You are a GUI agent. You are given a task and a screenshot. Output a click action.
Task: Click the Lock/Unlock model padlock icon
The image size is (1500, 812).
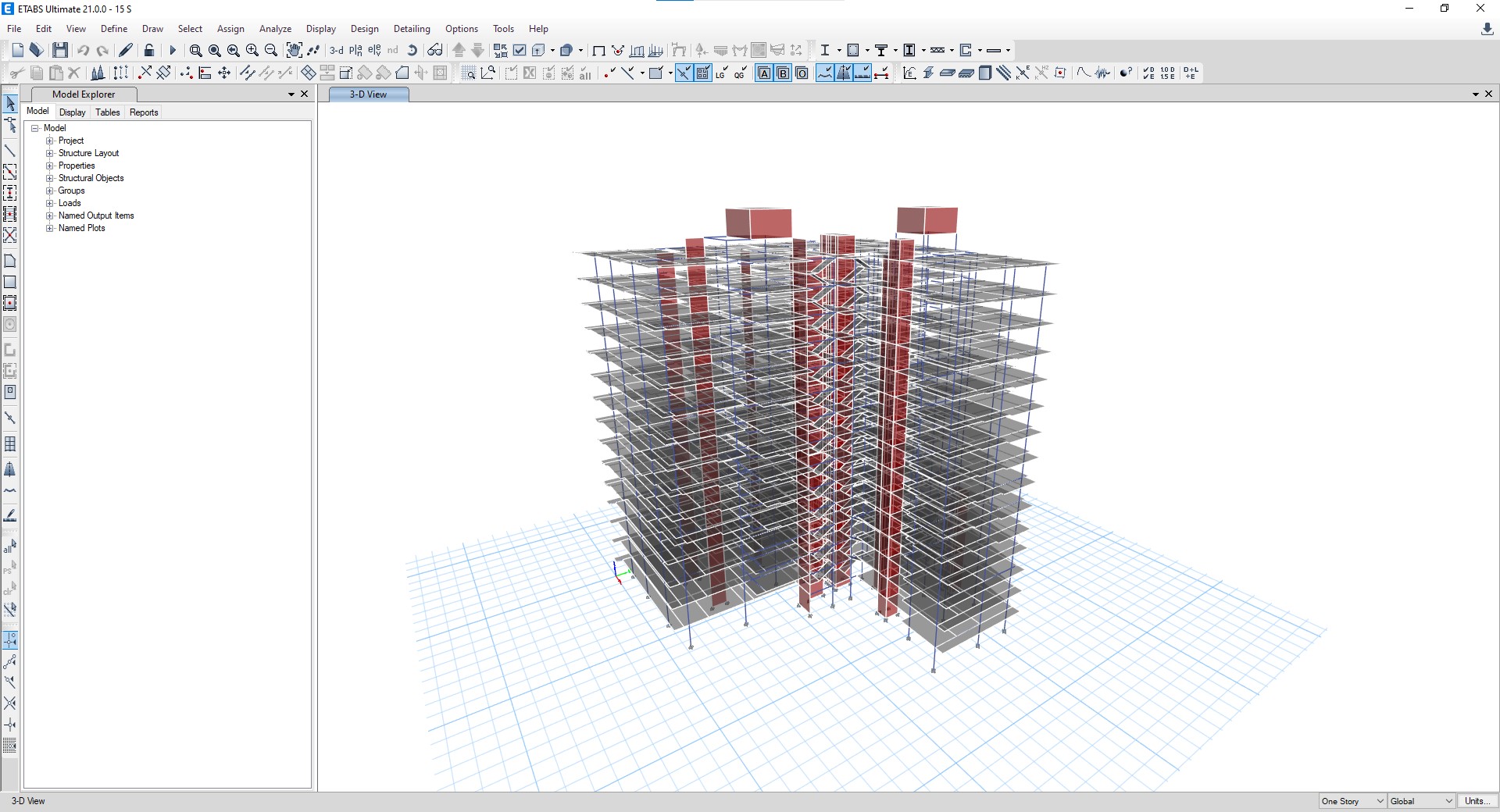click(149, 50)
